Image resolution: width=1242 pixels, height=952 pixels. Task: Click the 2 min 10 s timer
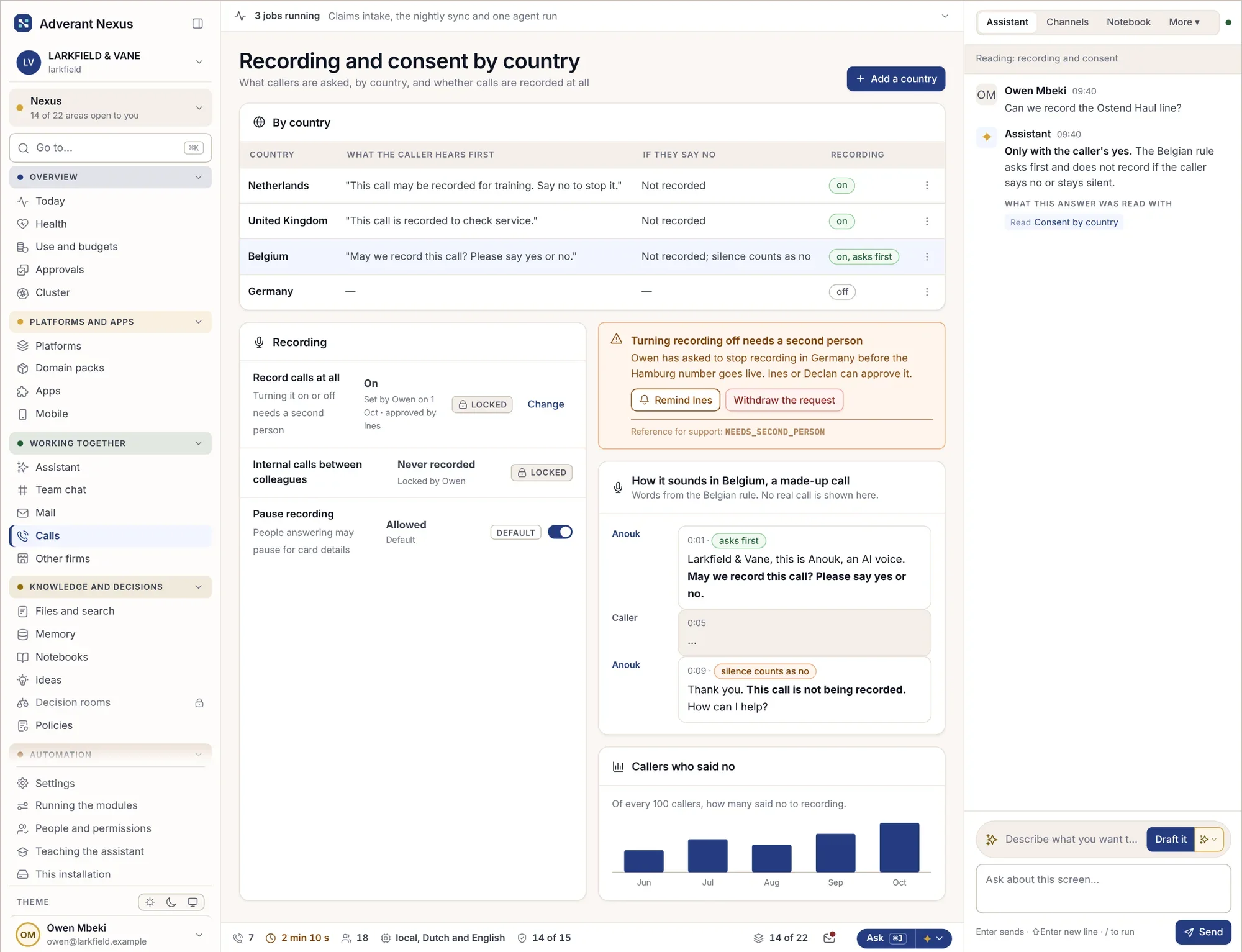click(x=297, y=938)
